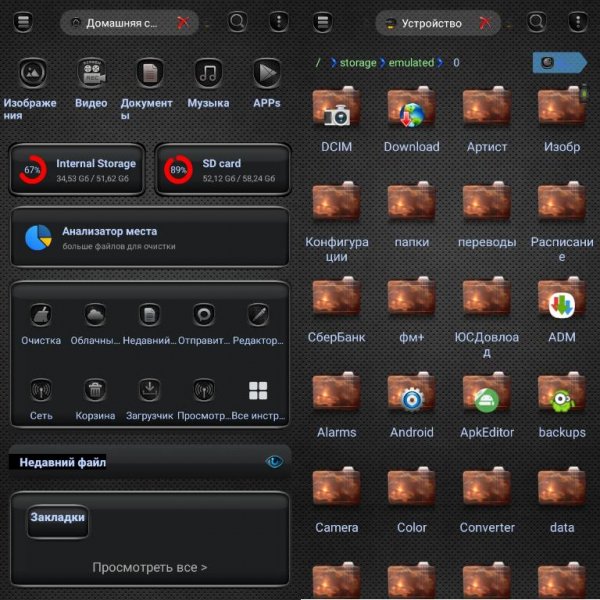This screenshot has height=600, width=600.
Task: Toggle the blue view switch tag
Action: pos(559,62)
